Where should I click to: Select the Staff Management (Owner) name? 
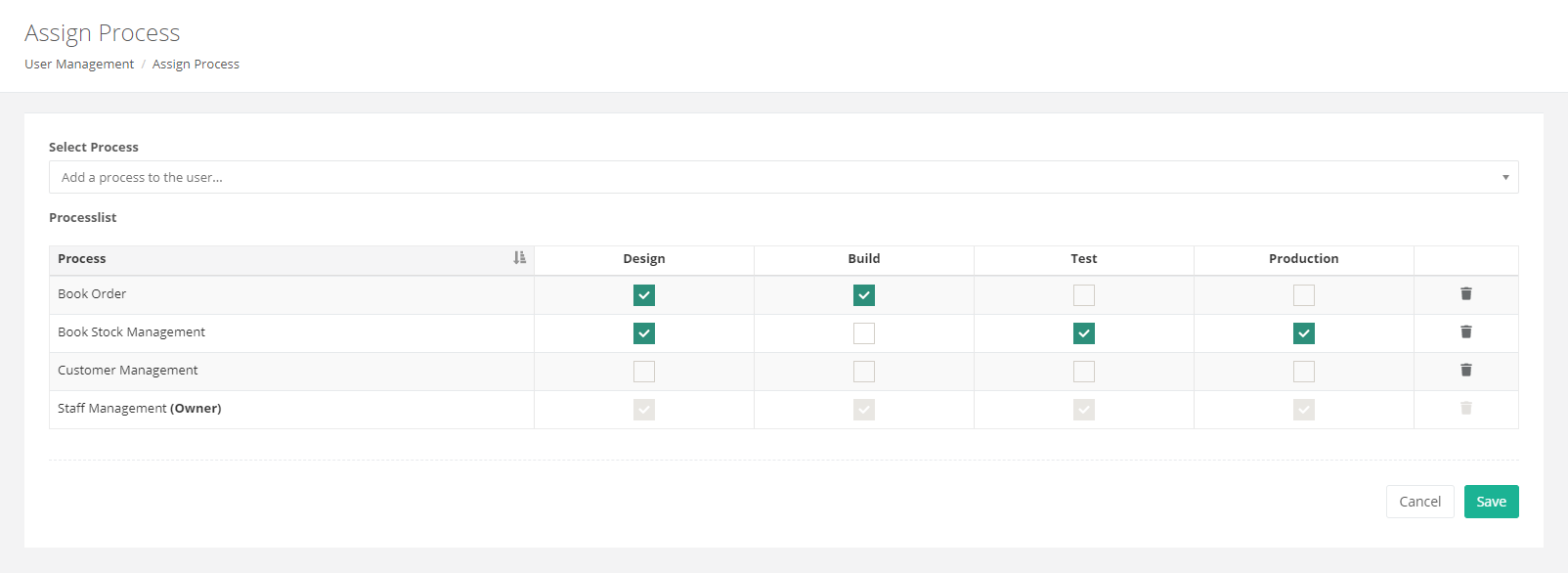139,408
